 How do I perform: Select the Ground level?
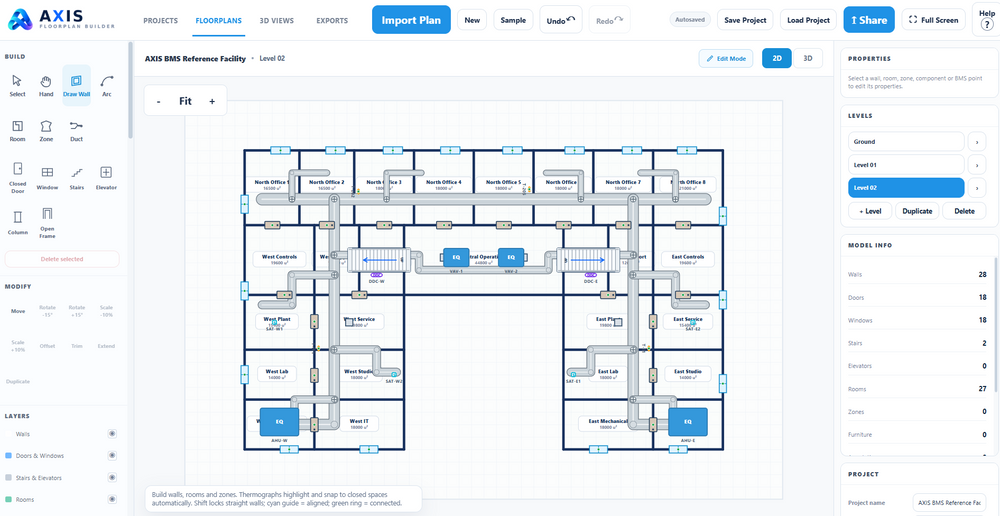pos(906,142)
